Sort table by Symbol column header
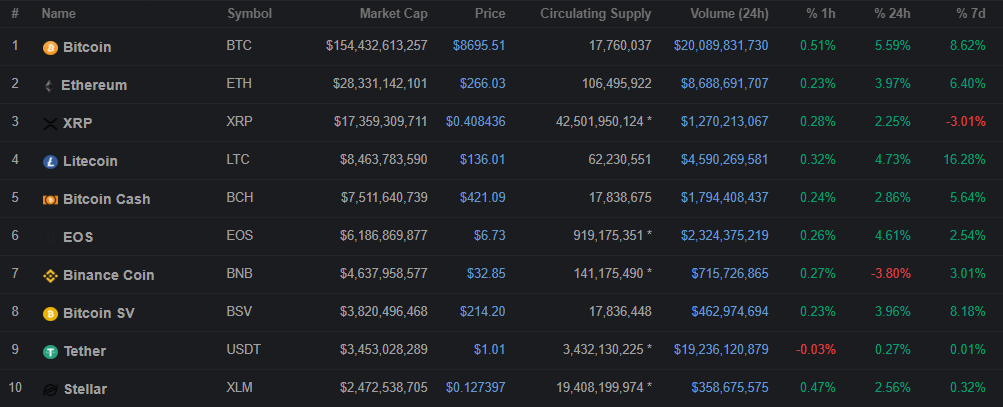The height and width of the screenshot is (407, 1003). click(x=249, y=14)
